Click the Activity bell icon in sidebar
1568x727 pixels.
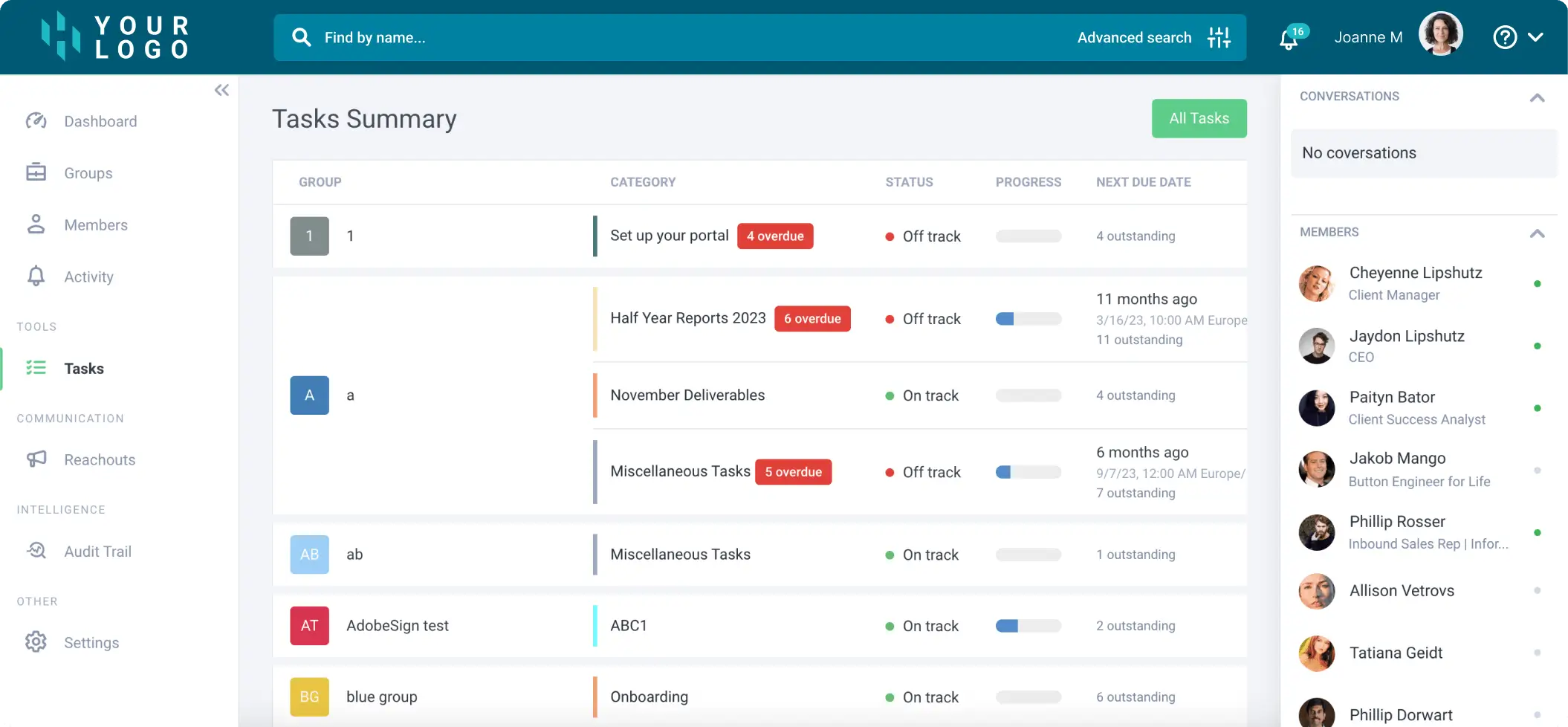pos(36,276)
